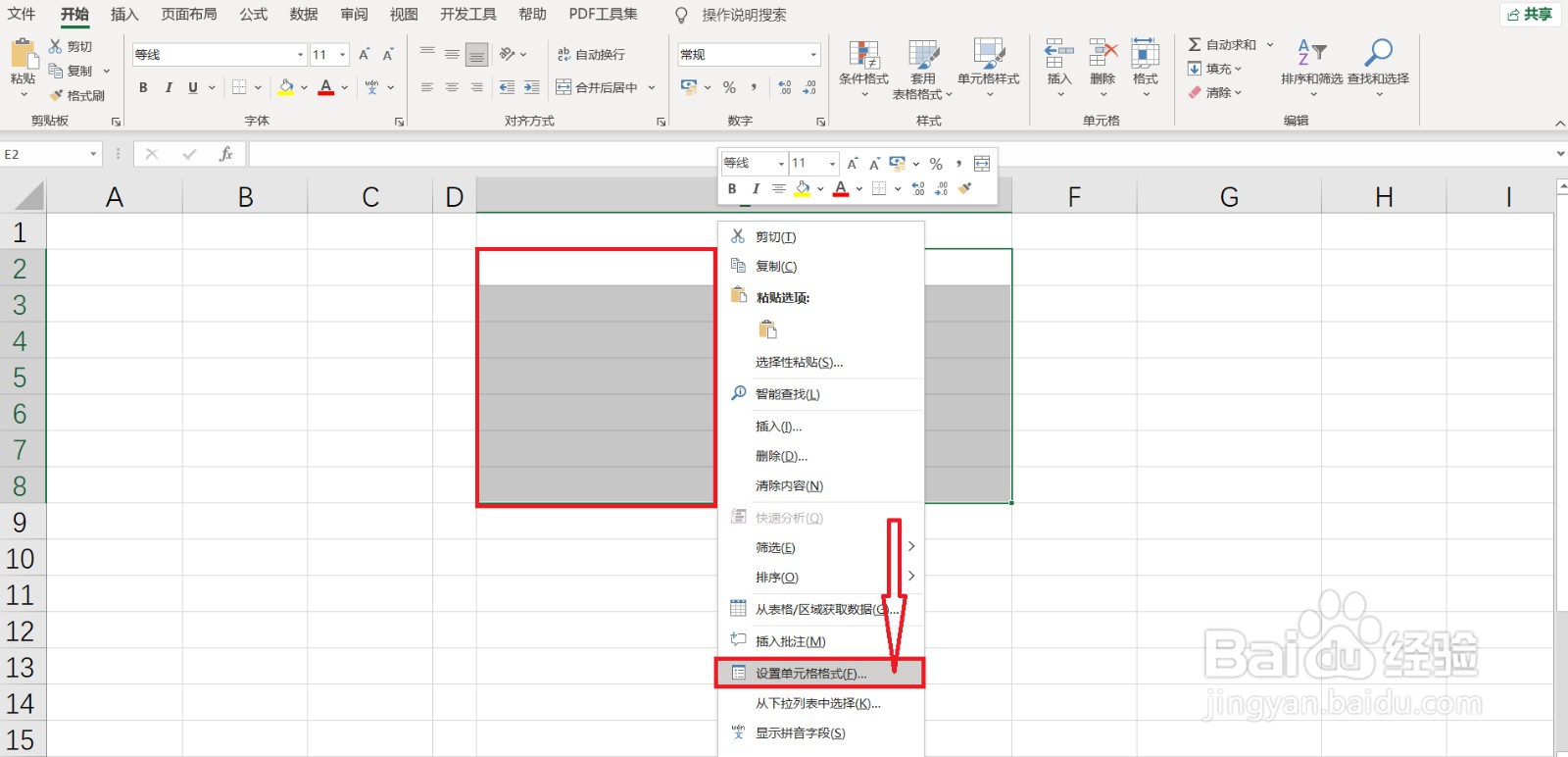Click Merge and Center (合并后居中)
The width and height of the screenshot is (1568, 757).
coord(597,87)
